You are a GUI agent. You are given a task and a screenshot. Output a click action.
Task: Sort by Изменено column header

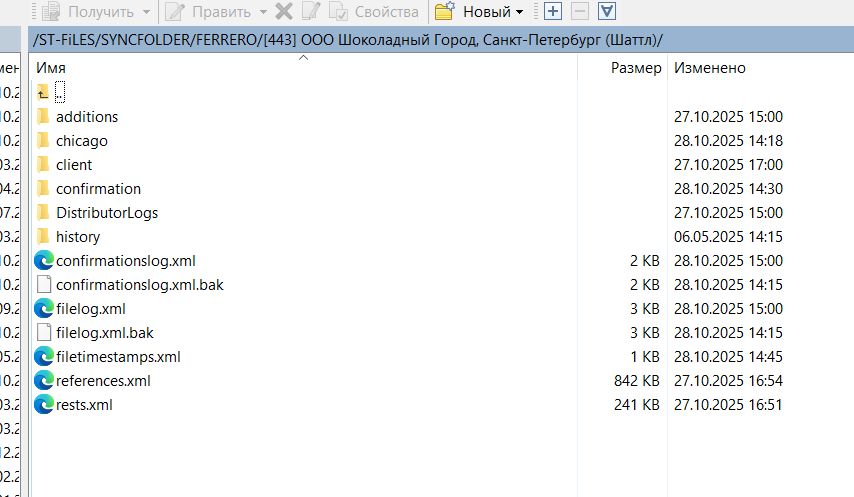click(x=710, y=68)
